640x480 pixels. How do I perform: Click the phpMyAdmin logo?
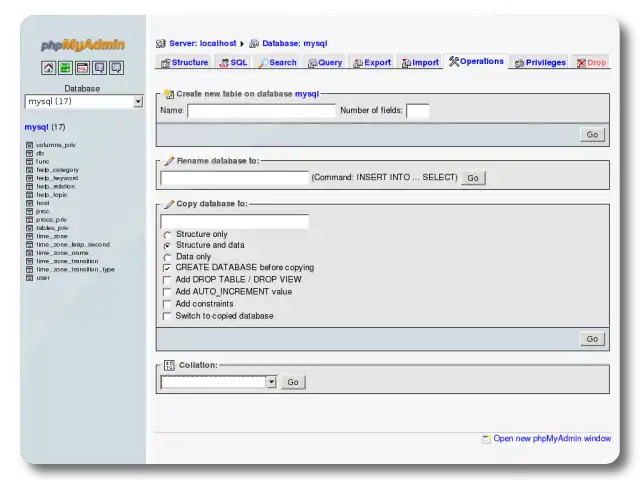click(x=82, y=45)
